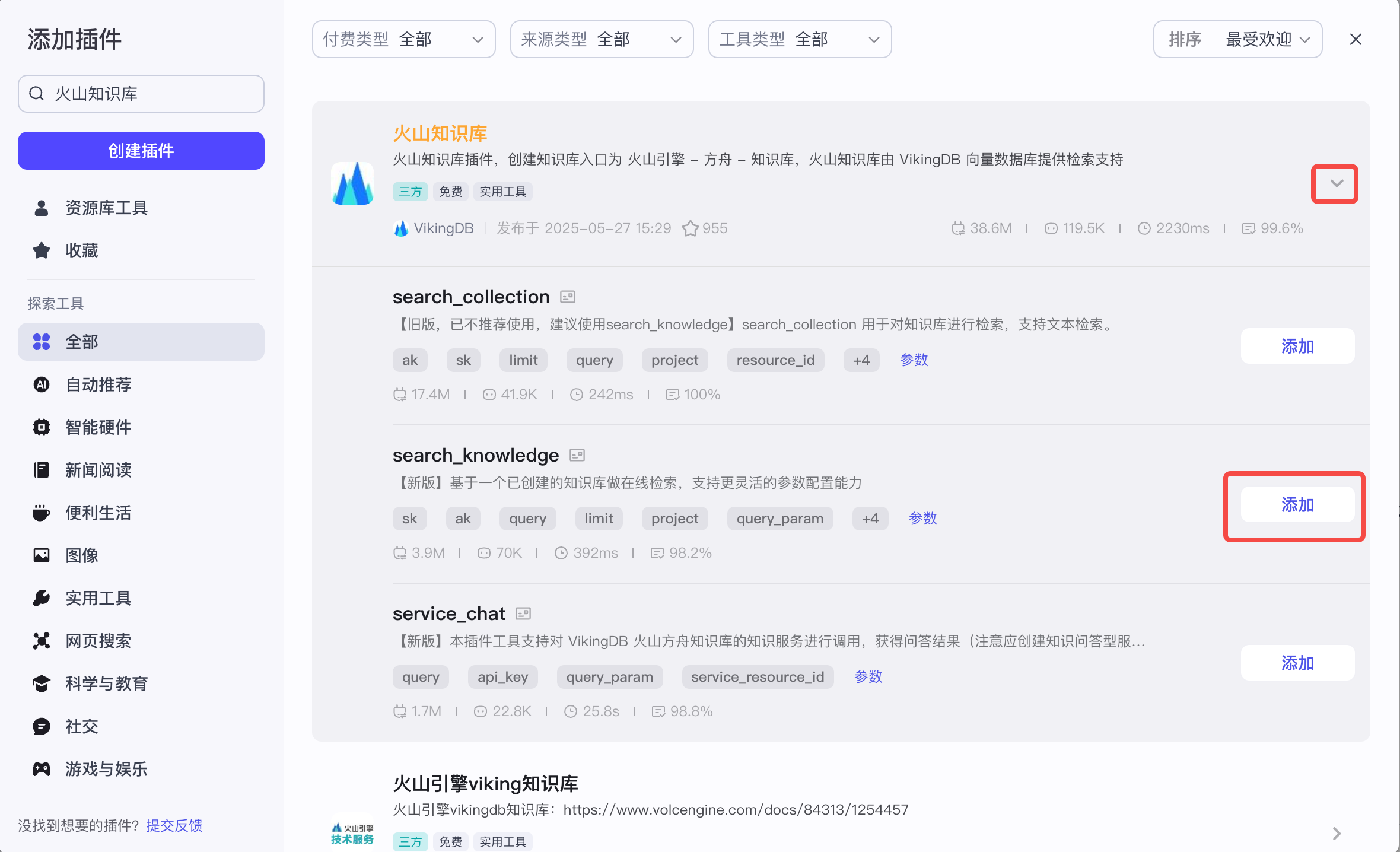Viewport: 1400px width, 852px height.
Task: Open the card icon beside search_collection
Action: click(x=568, y=296)
